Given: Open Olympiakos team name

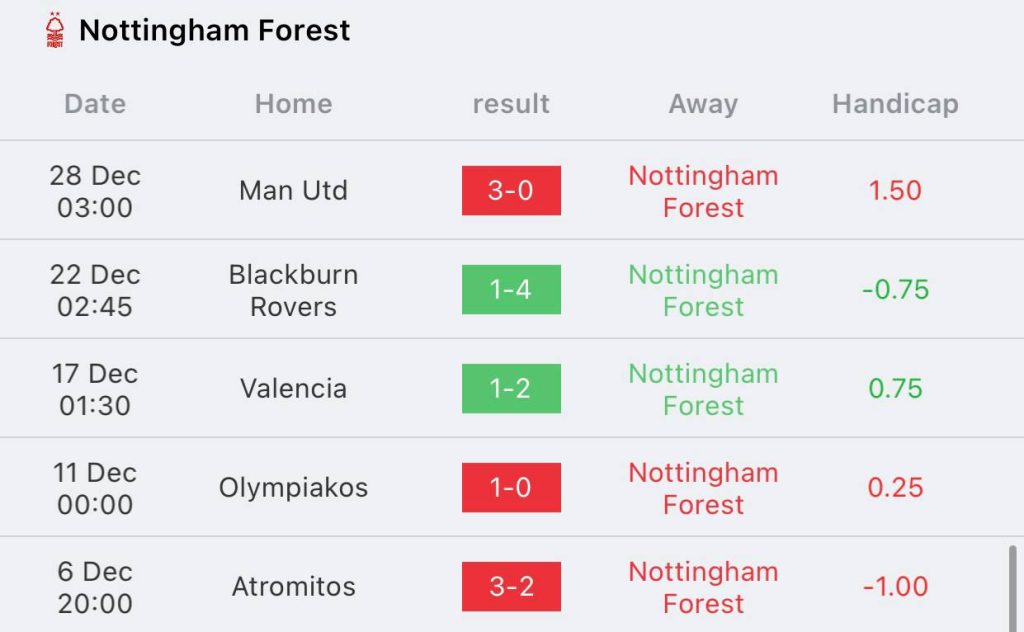Looking at the screenshot, I should pyautogui.click(x=293, y=488).
